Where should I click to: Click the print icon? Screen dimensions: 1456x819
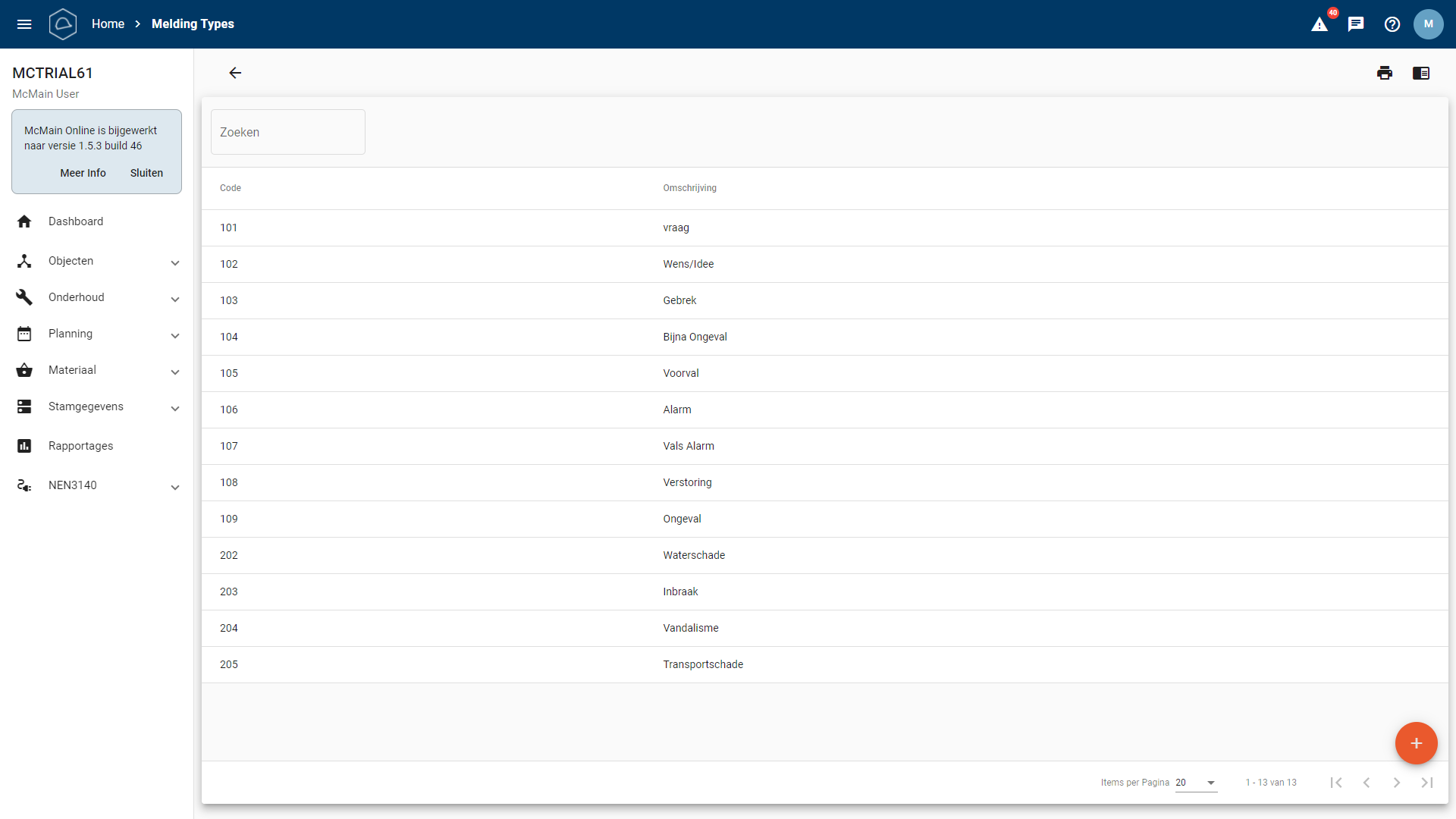coord(1385,73)
